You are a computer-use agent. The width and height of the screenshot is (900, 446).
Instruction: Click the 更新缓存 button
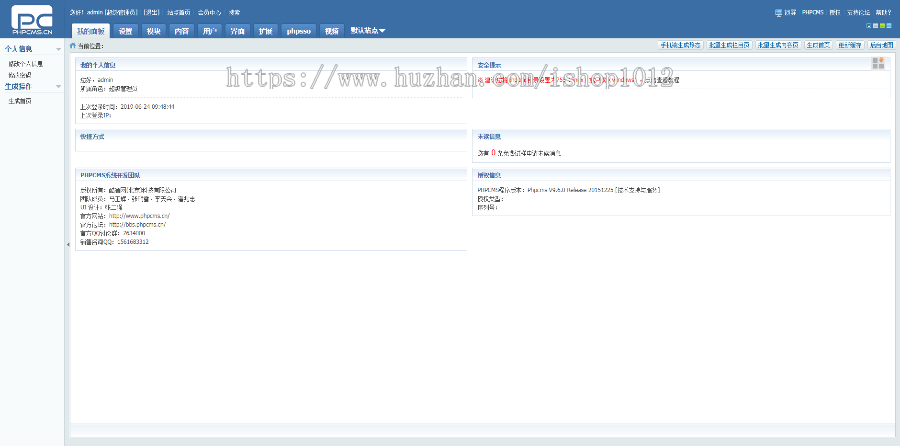tap(849, 45)
